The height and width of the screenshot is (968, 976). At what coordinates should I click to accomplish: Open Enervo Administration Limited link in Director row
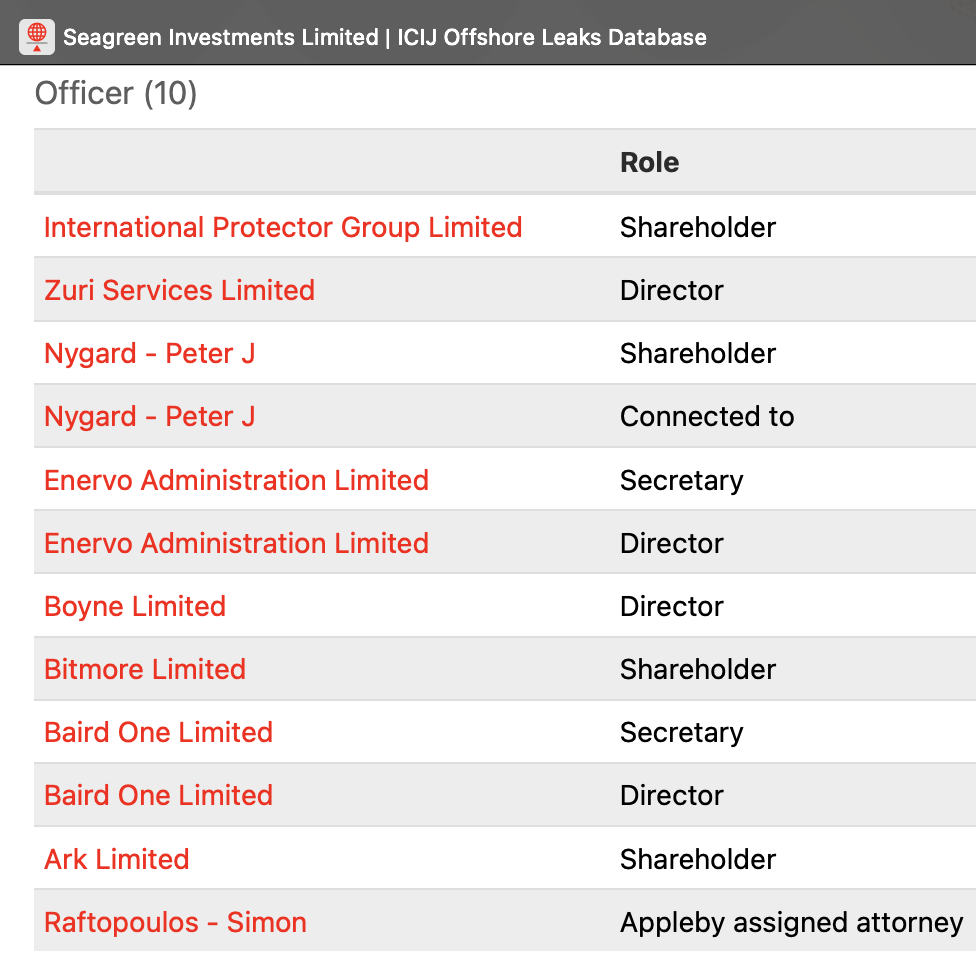pyautogui.click(x=236, y=543)
